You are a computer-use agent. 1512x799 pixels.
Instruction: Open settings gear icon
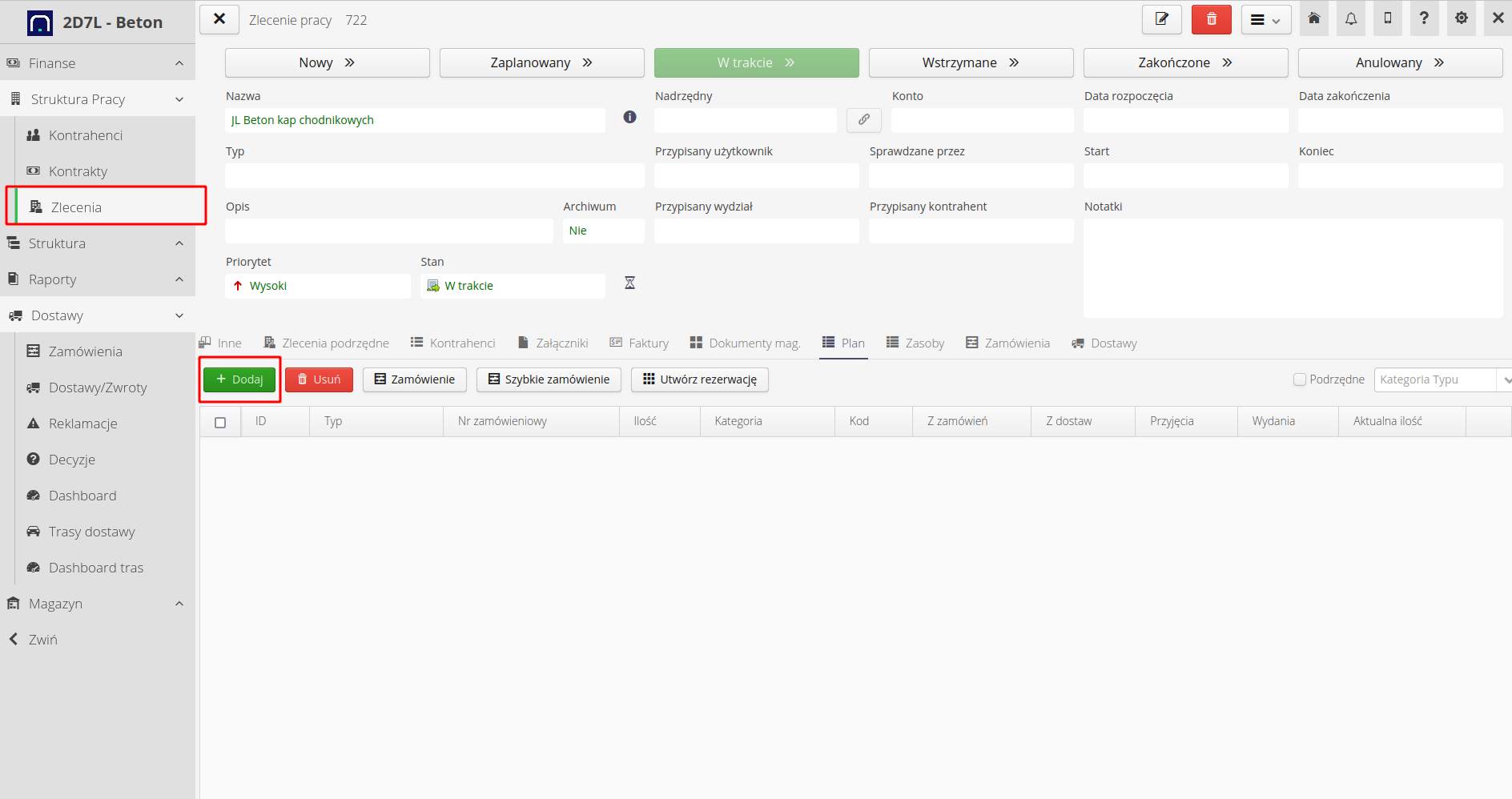[x=1461, y=19]
